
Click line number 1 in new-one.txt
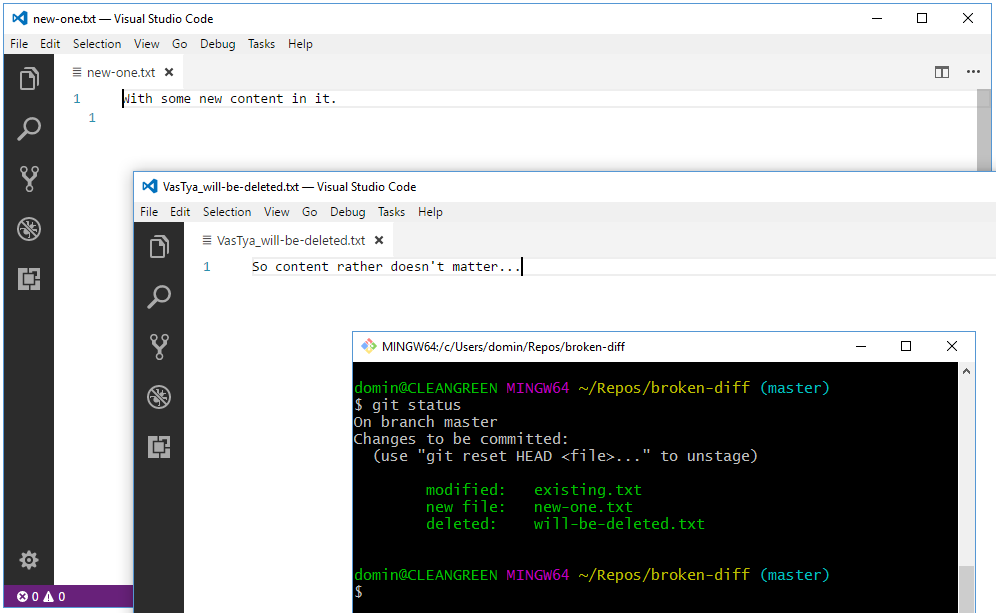pyautogui.click(x=76, y=98)
